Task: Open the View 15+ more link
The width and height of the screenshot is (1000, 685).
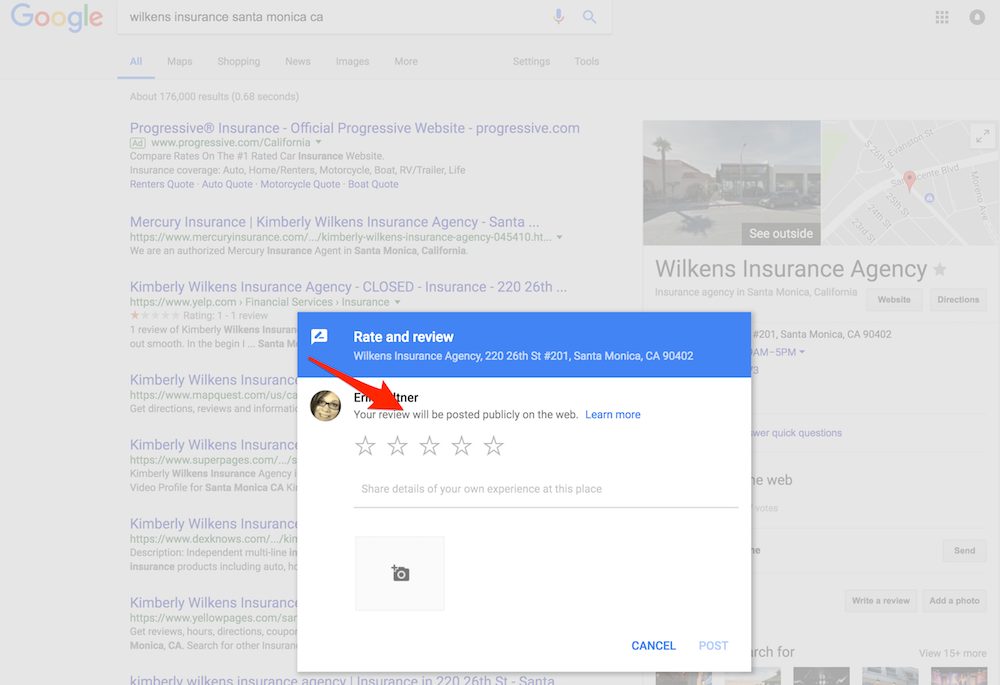Action: tap(952, 653)
